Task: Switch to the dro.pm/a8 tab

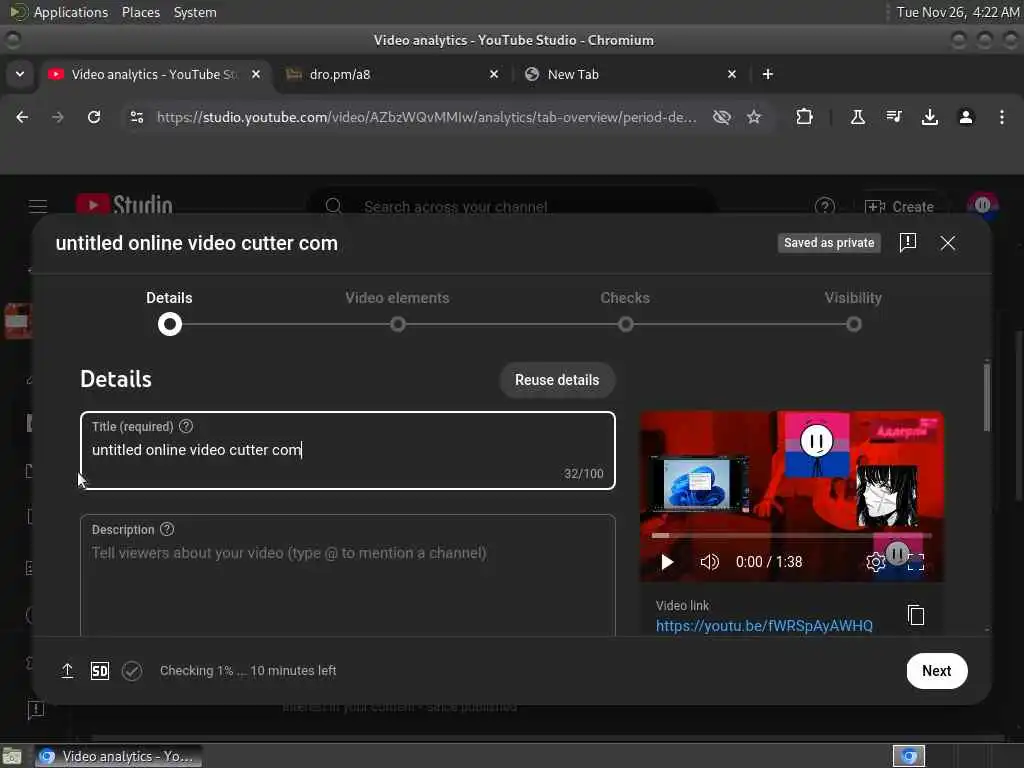Action: pyautogui.click(x=392, y=74)
